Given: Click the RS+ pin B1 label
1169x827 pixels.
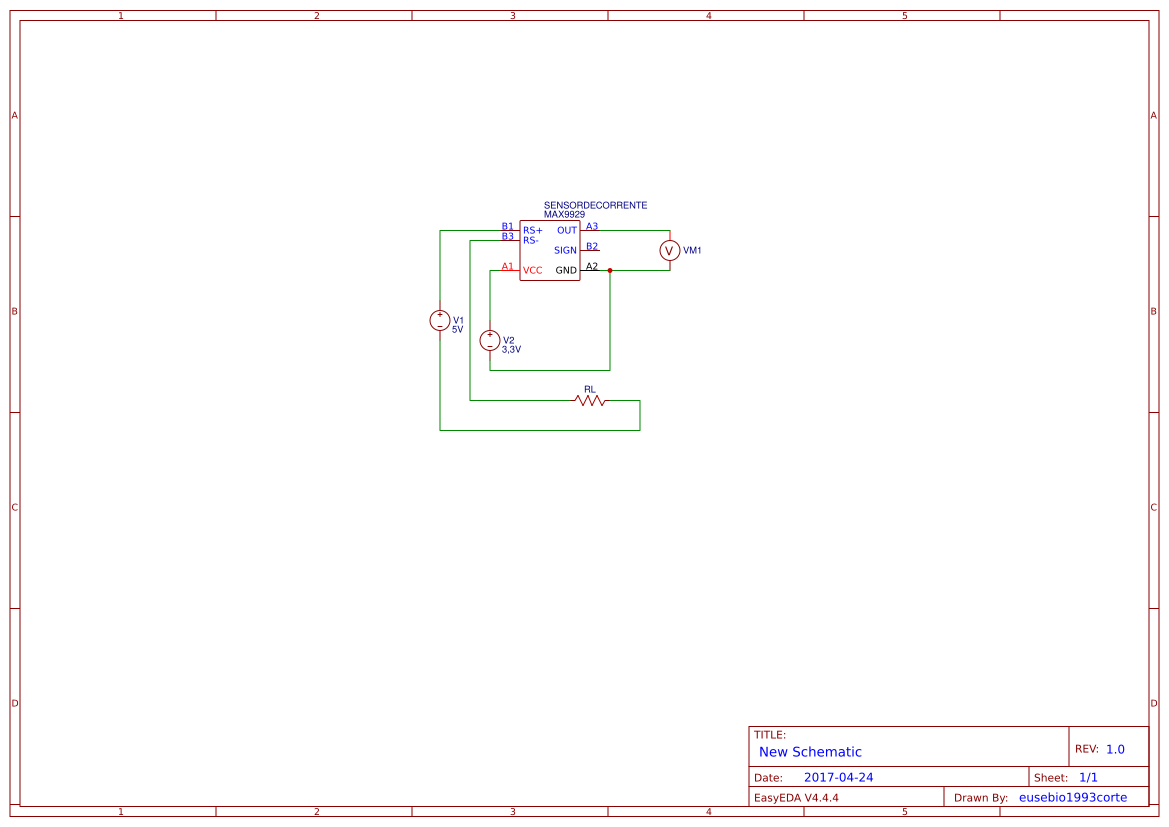Looking at the screenshot, I should tap(506, 226).
